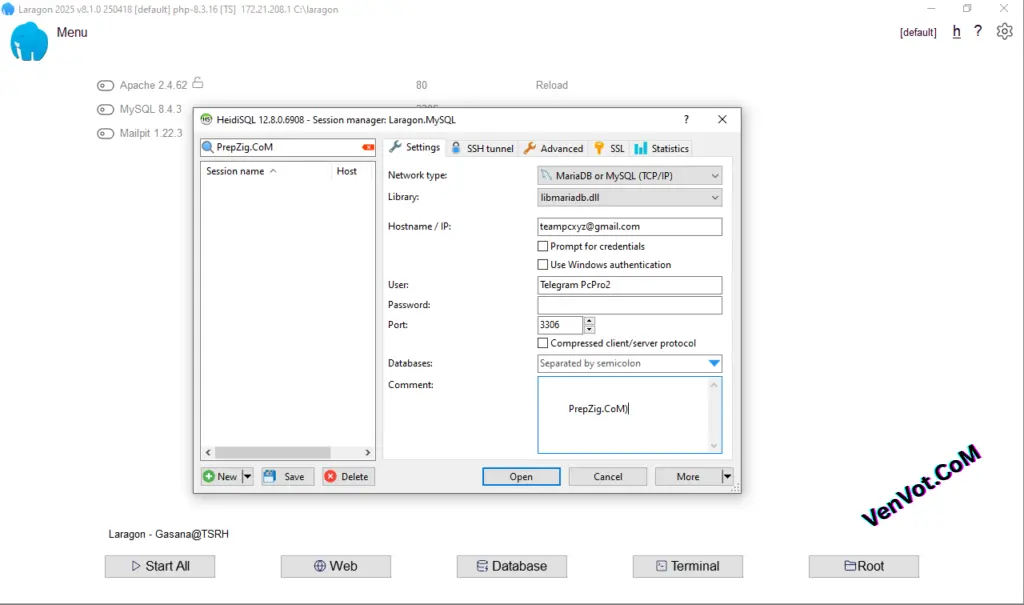The width and height of the screenshot is (1024, 605).
Task: Open the Laragon elephant Menu icon
Action: pos(31,43)
